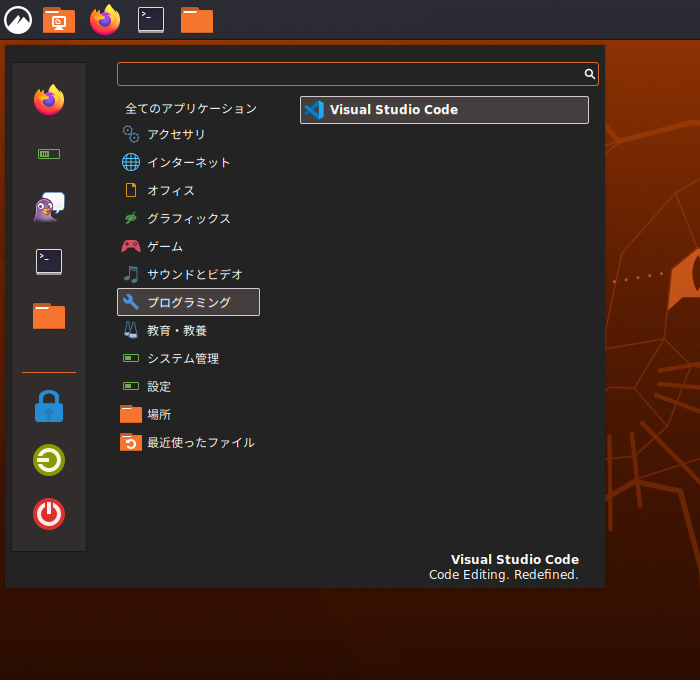Launch Firefox from the top panel

[105, 20]
